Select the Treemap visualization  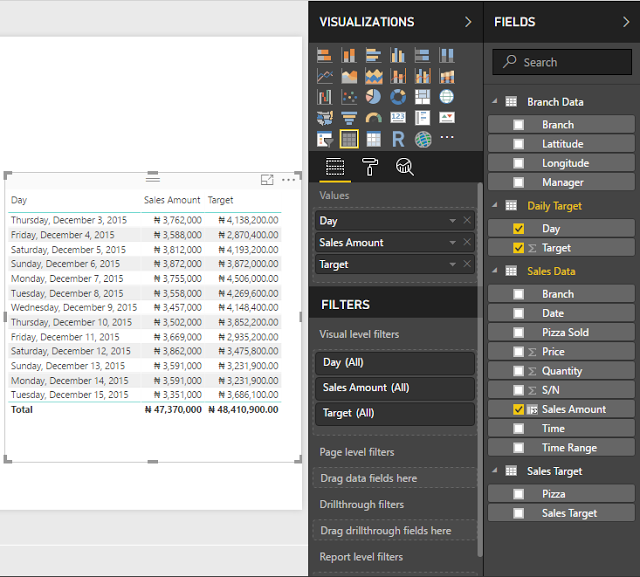[422, 97]
